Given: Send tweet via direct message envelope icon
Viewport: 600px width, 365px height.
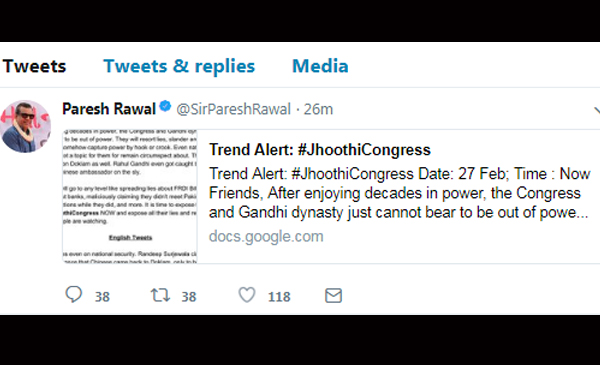Looking at the screenshot, I should (333, 295).
